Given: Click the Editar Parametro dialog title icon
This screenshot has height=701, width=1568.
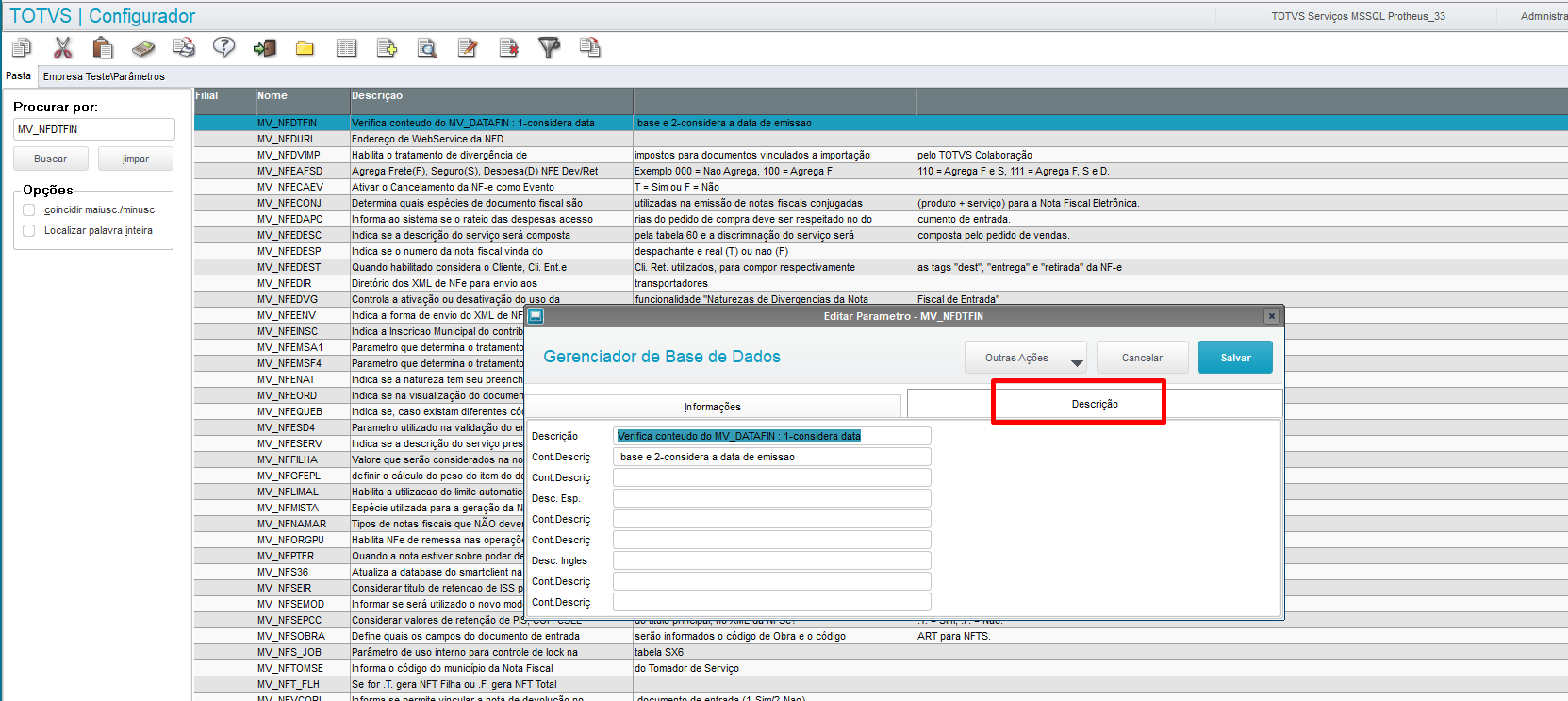Looking at the screenshot, I should [x=536, y=316].
